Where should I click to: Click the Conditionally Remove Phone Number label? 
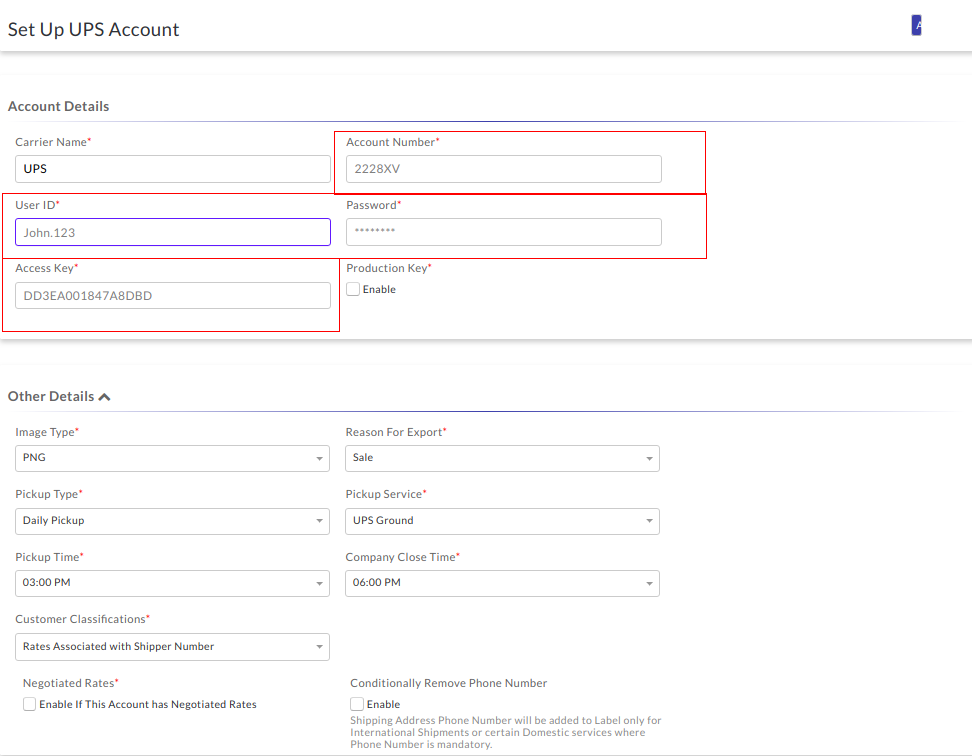point(449,683)
